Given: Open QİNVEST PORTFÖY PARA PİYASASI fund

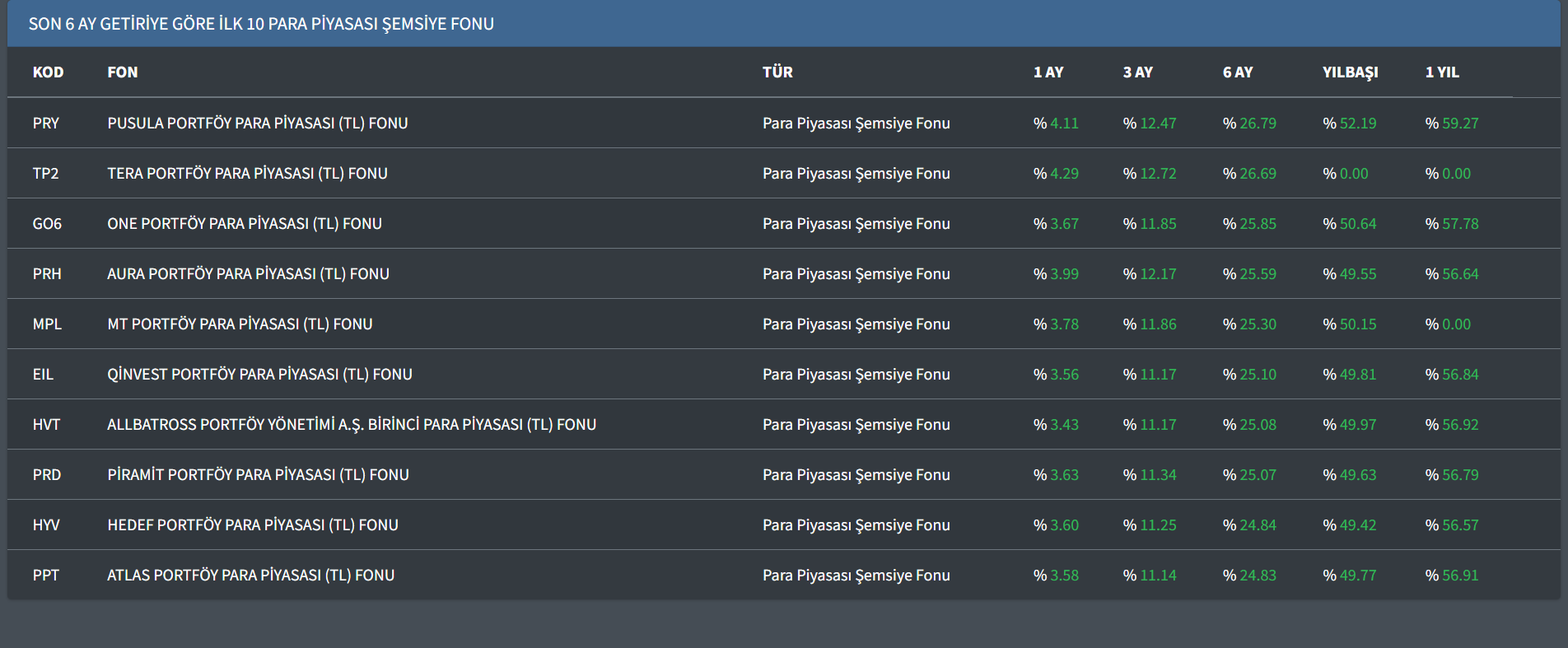Looking at the screenshot, I should pyautogui.click(x=259, y=375).
